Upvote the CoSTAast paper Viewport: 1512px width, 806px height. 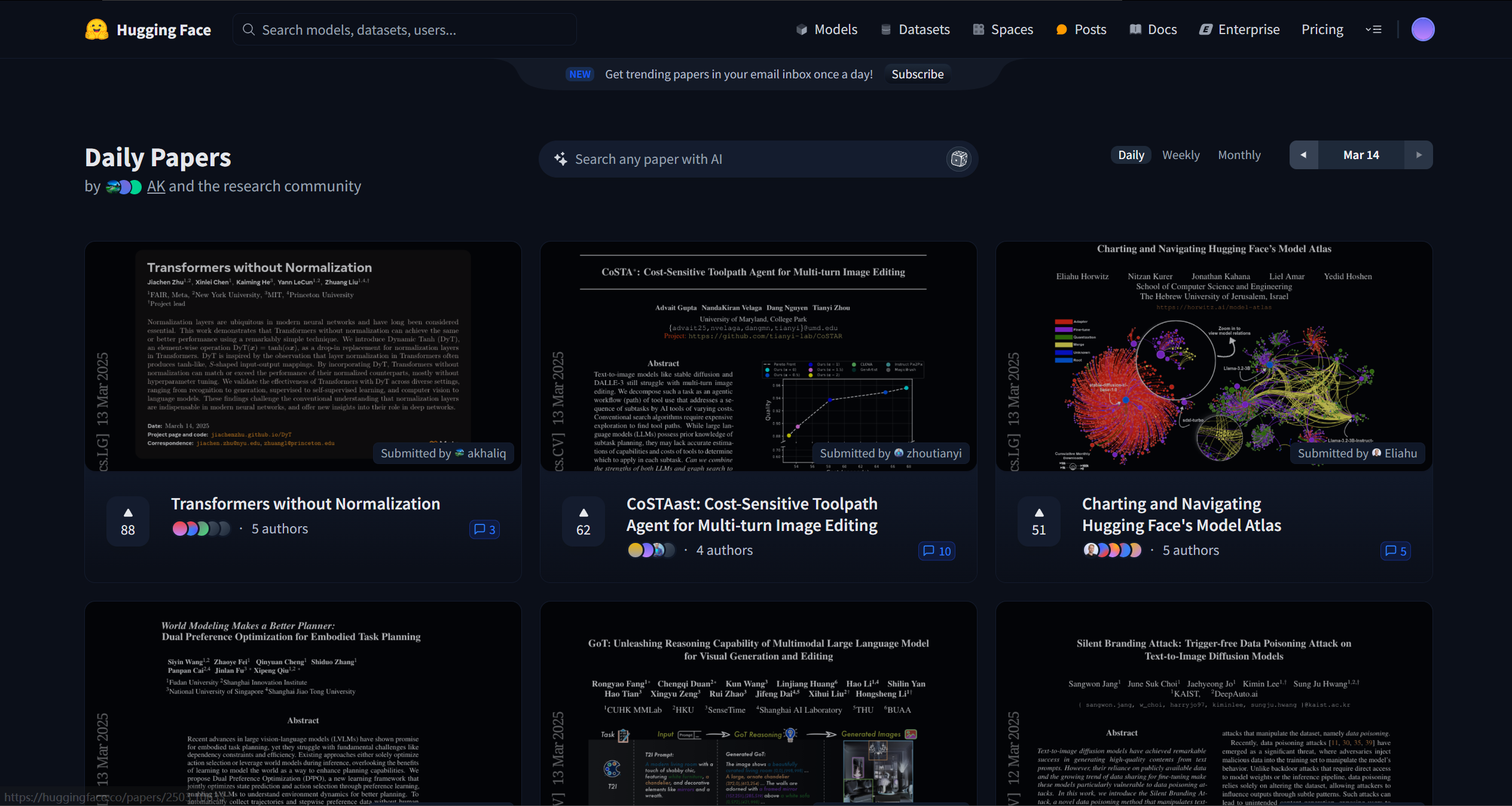[583, 521]
